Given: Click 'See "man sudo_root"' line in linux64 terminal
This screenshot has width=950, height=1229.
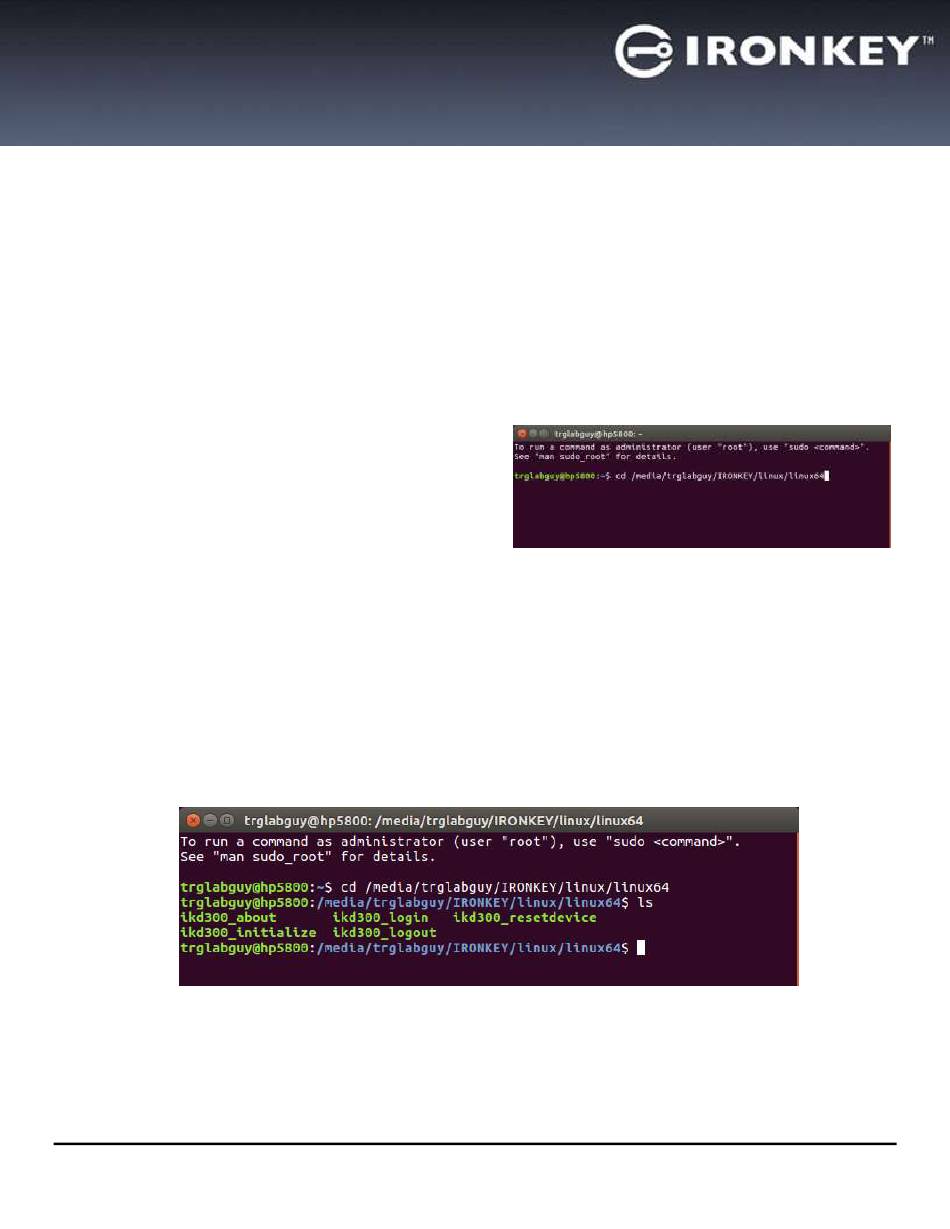Looking at the screenshot, I should (x=310, y=857).
